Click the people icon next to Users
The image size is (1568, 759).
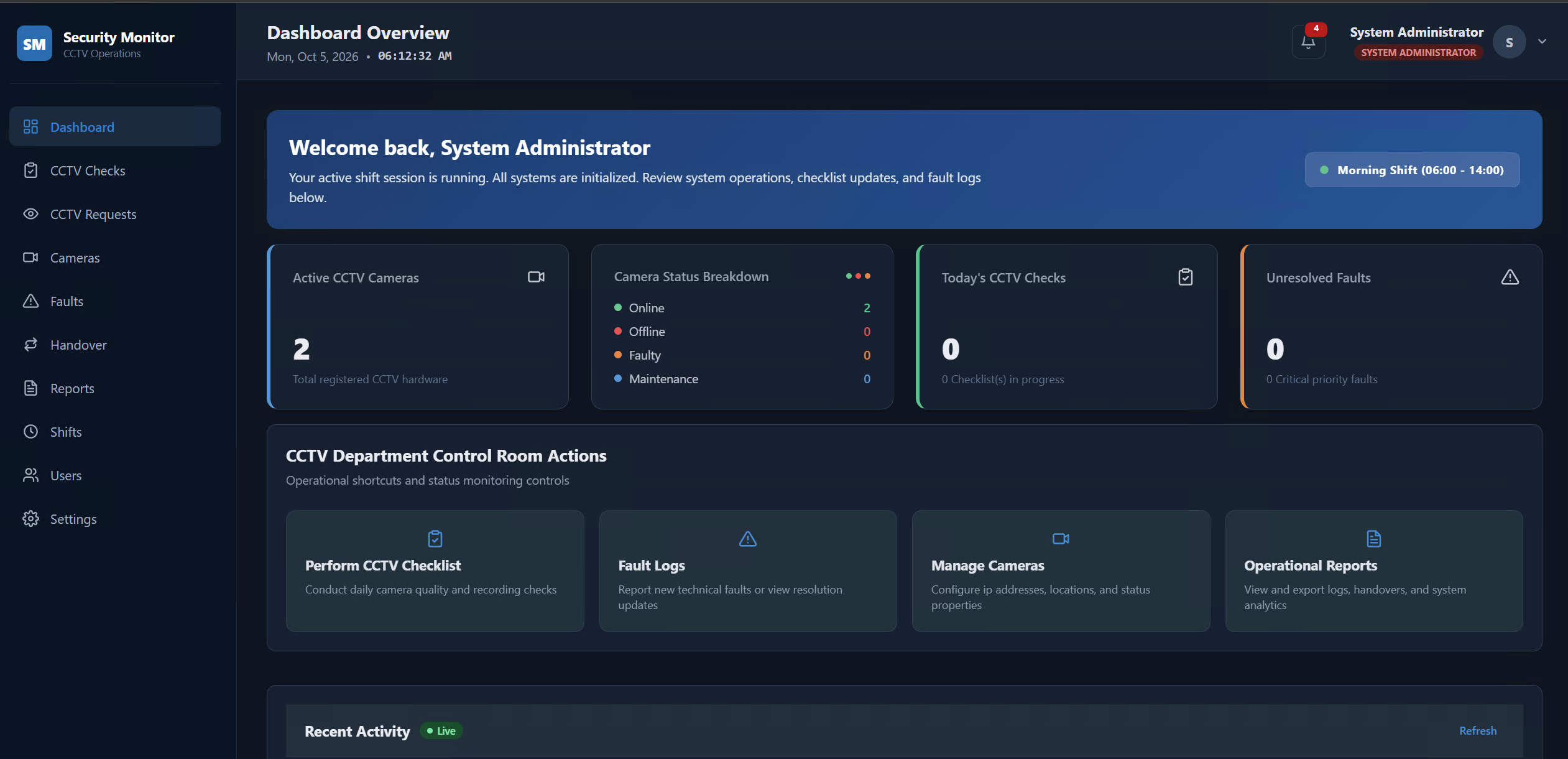tap(30, 475)
